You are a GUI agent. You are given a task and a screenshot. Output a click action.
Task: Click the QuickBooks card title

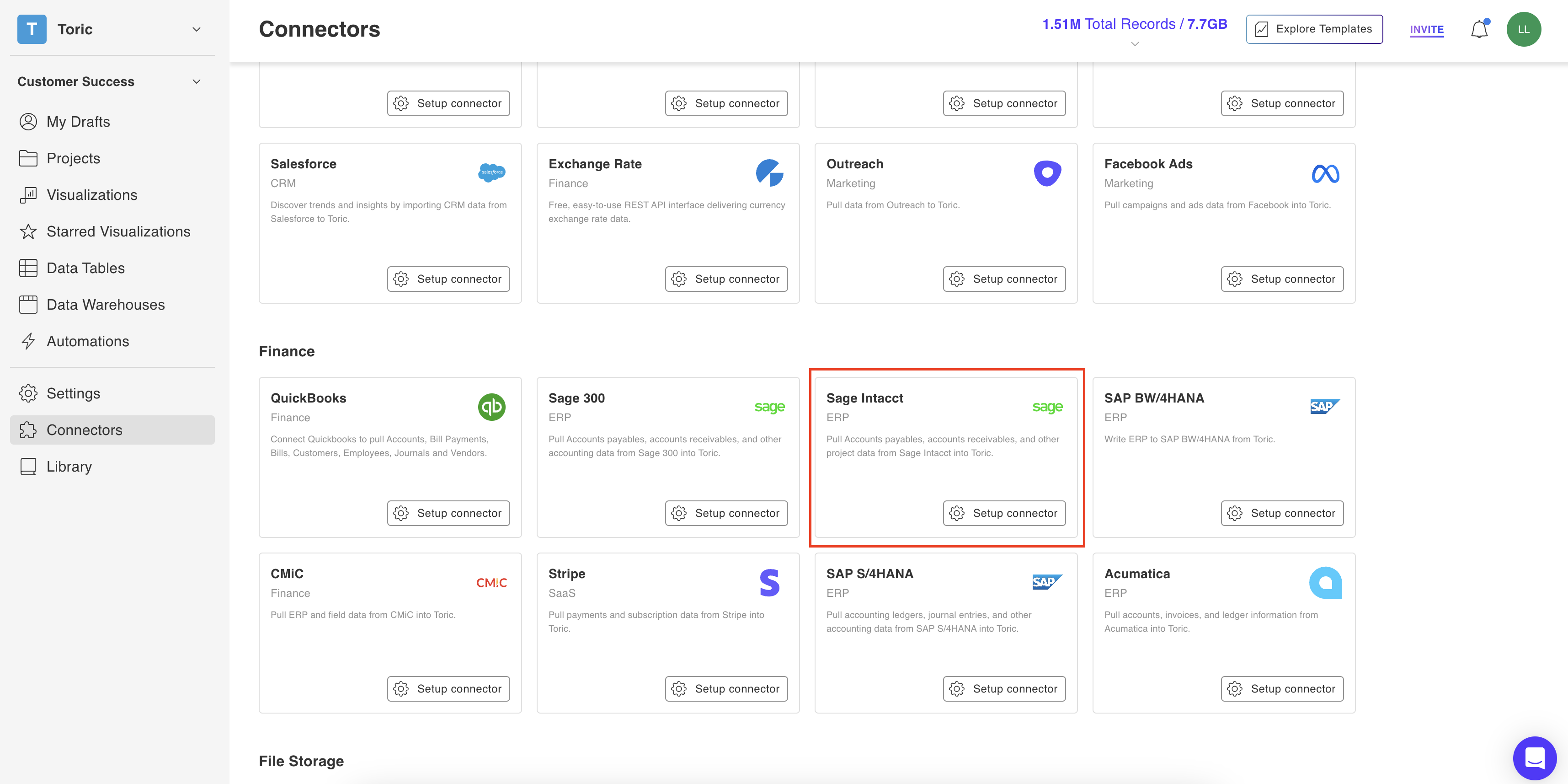308,398
